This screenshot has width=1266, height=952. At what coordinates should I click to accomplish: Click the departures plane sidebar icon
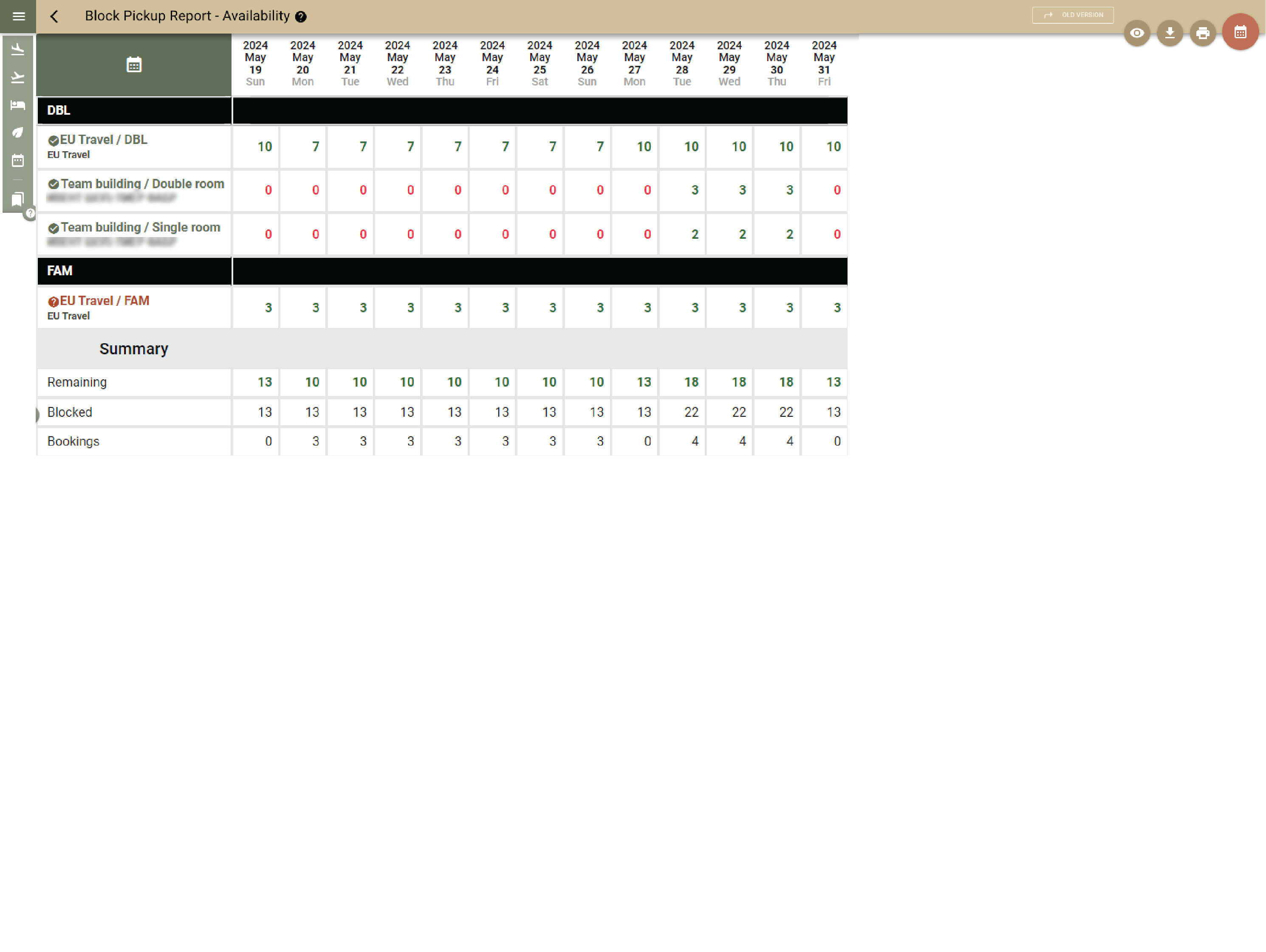pyautogui.click(x=18, y=77)
